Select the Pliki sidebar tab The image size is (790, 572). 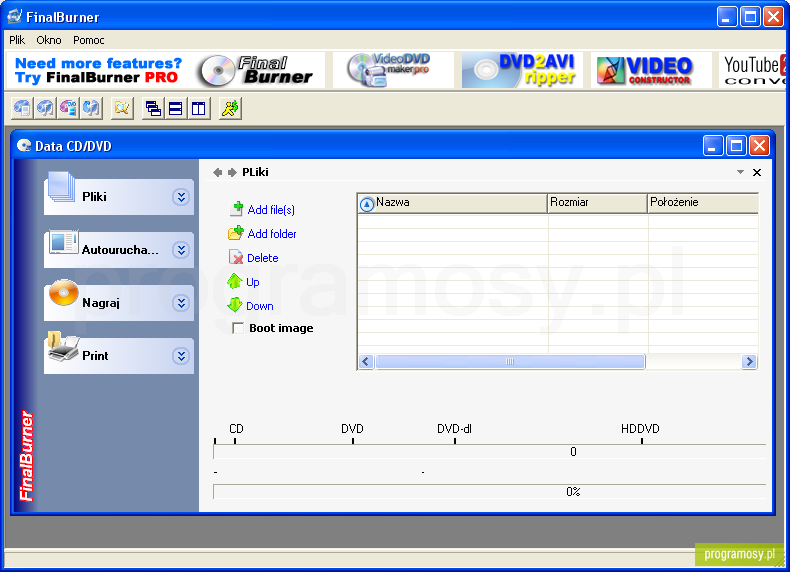[x=119, y=197]
